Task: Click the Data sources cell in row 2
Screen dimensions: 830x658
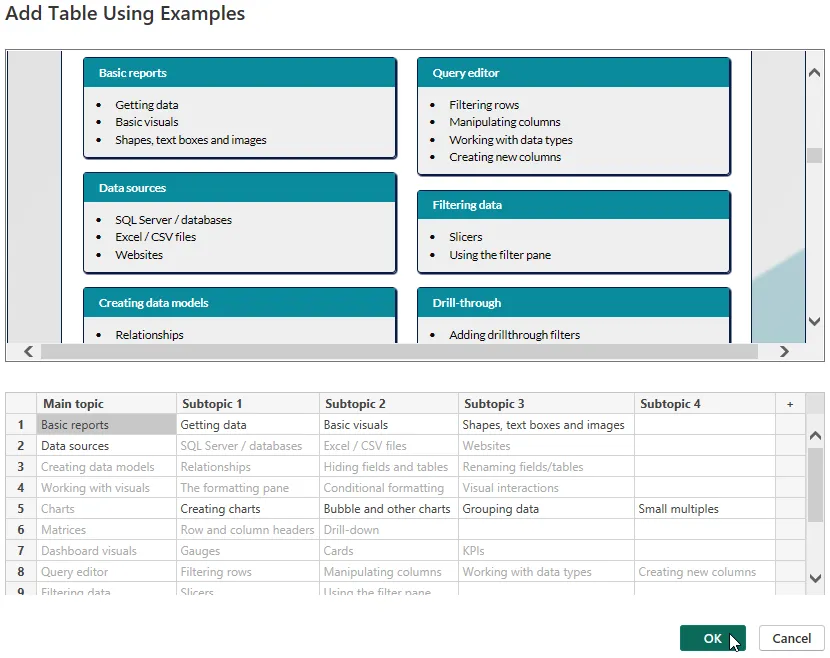Action: point(105,446)
